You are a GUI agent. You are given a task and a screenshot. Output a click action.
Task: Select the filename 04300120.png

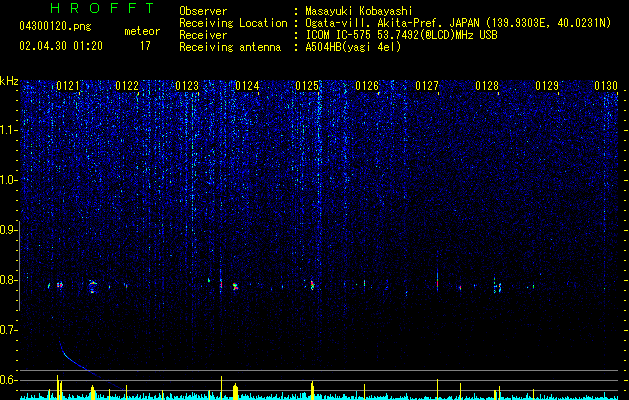pos(55,26)
